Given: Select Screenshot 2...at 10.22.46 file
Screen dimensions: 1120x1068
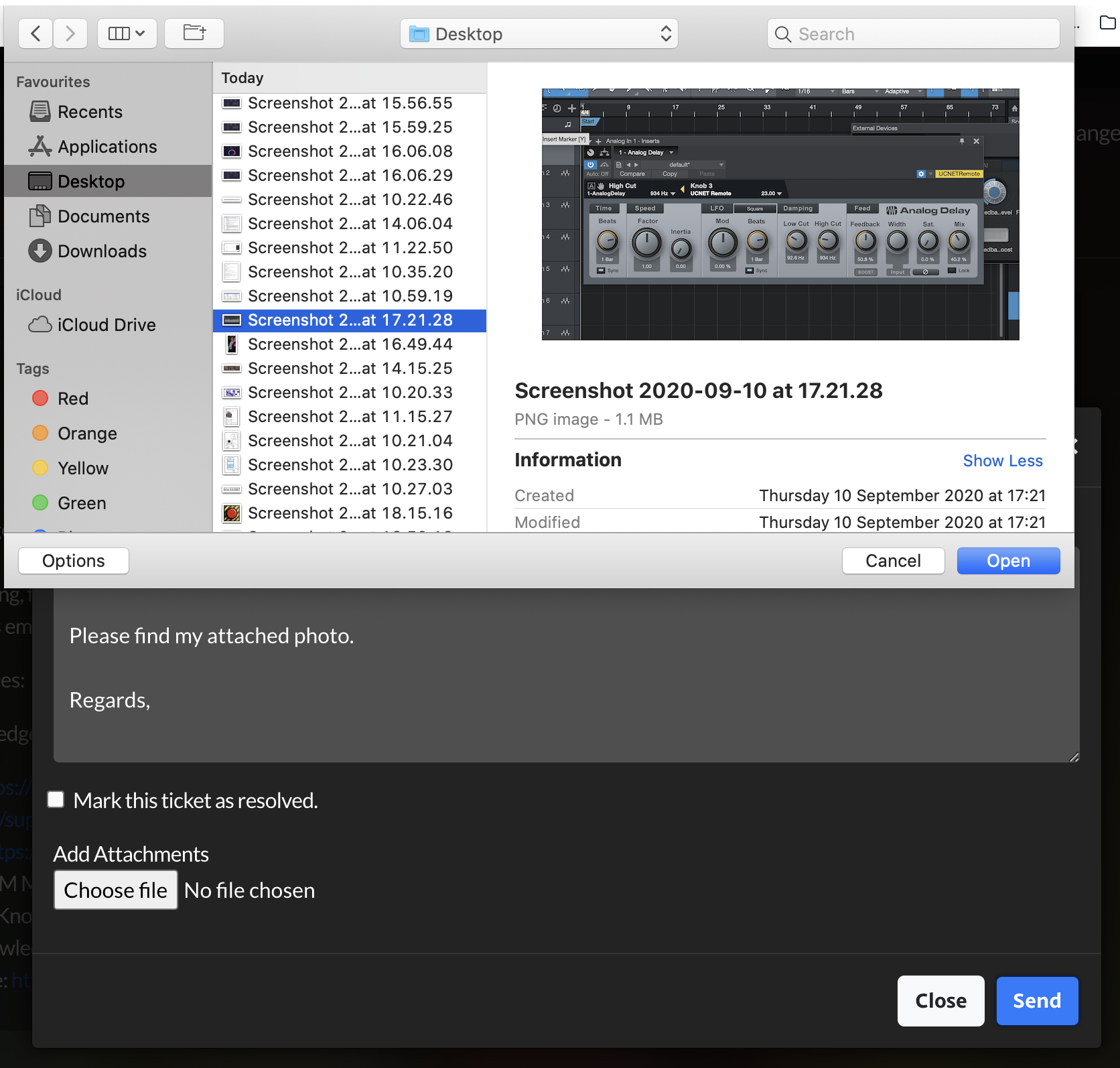Looking at the screenshot, I should 350,200.
